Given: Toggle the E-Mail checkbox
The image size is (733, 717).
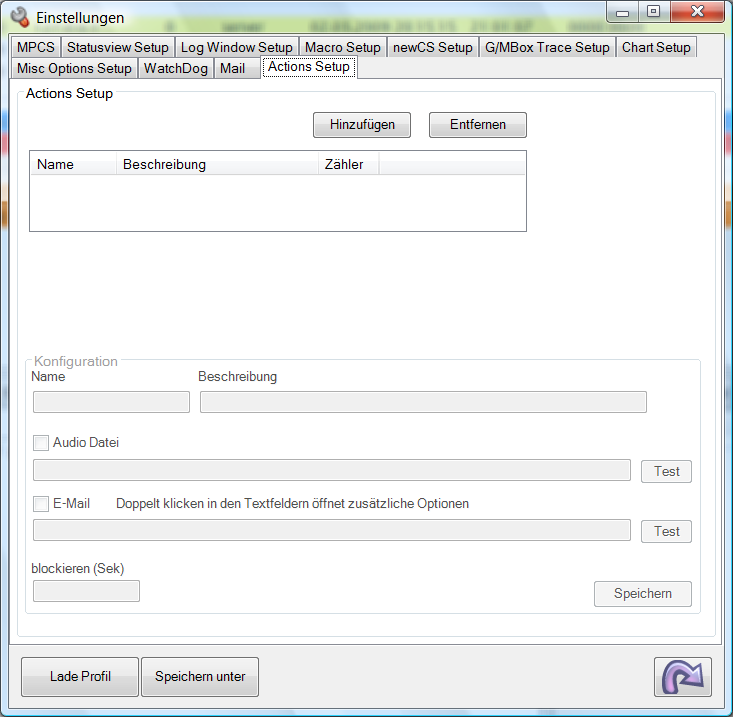Looking at the screenshot, I should [x=41, y=503].
